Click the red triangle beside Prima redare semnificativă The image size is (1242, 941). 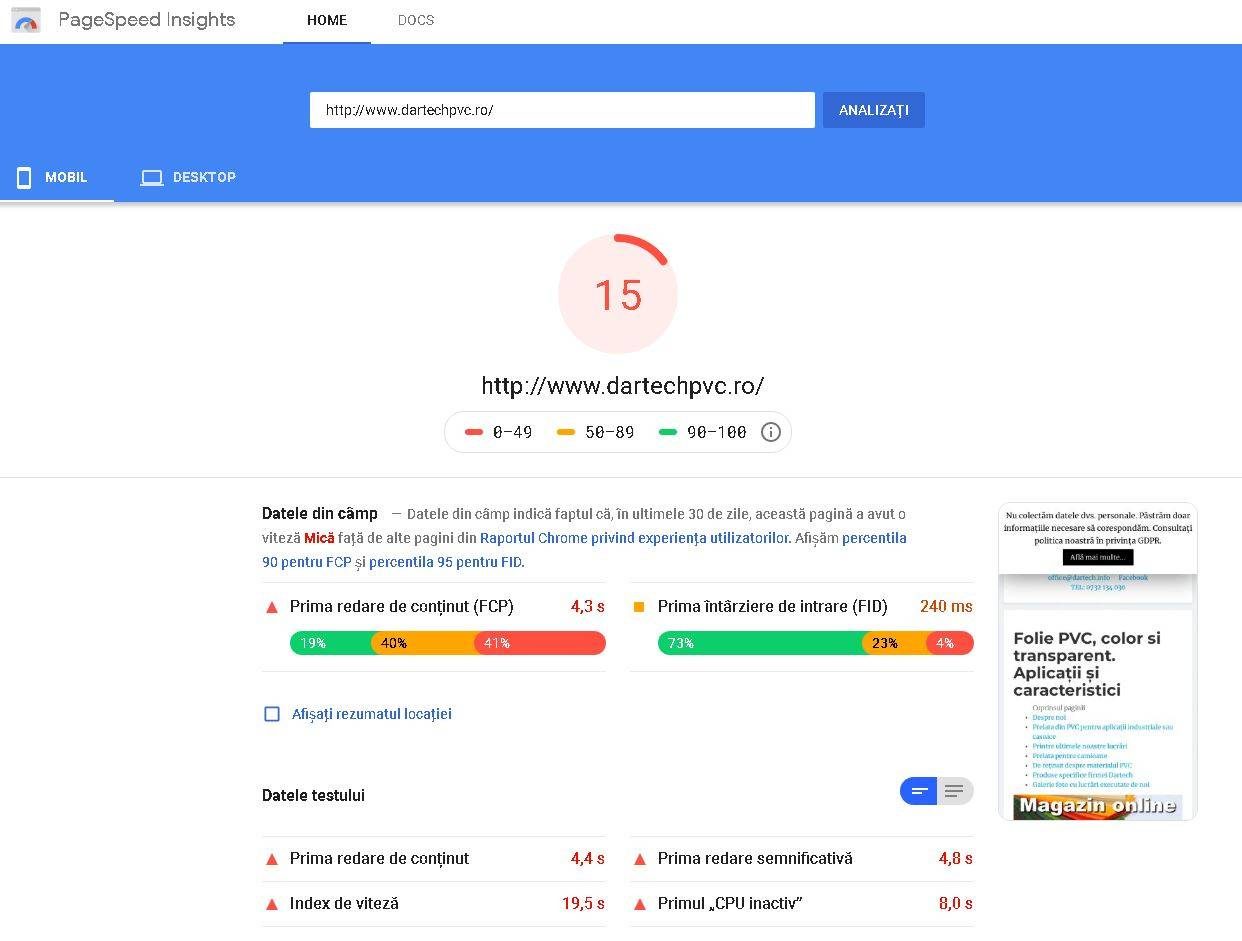pos(639,859)
